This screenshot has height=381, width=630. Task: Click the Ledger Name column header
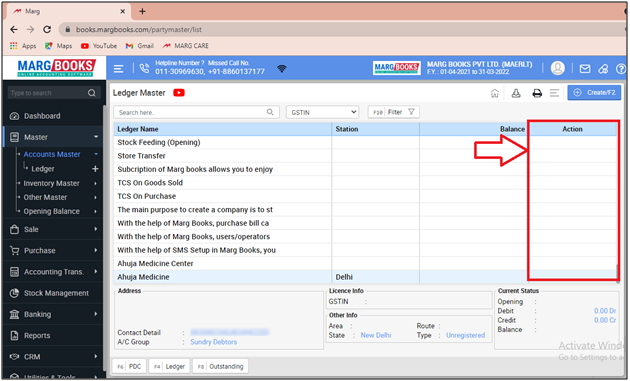pos(223,129)
